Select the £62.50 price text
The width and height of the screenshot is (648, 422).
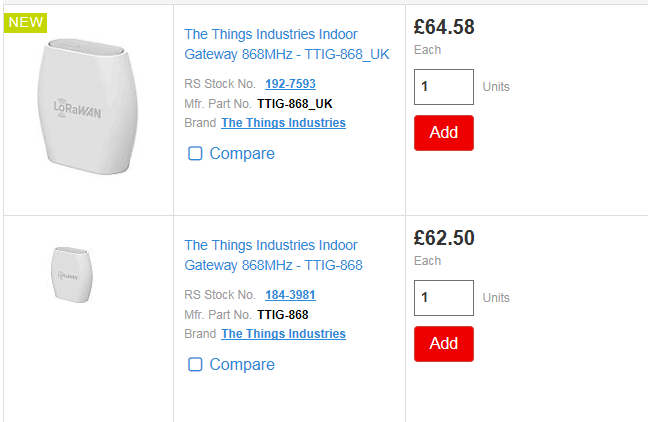[444, 238]
